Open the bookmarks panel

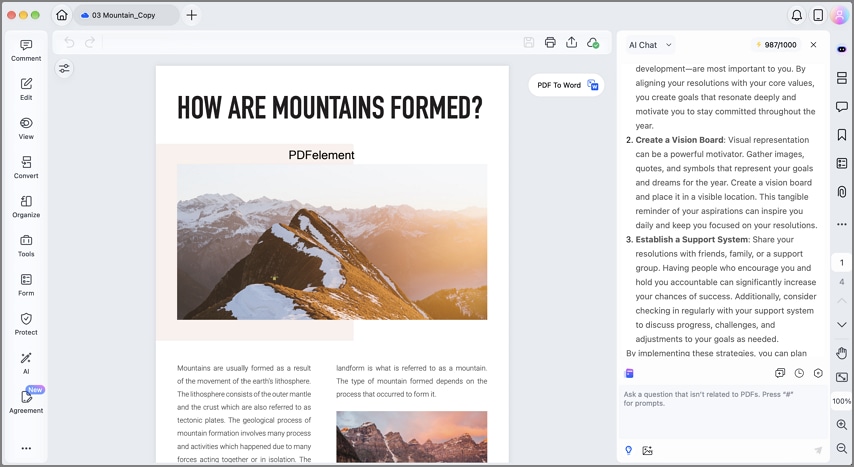coord(841,135)
